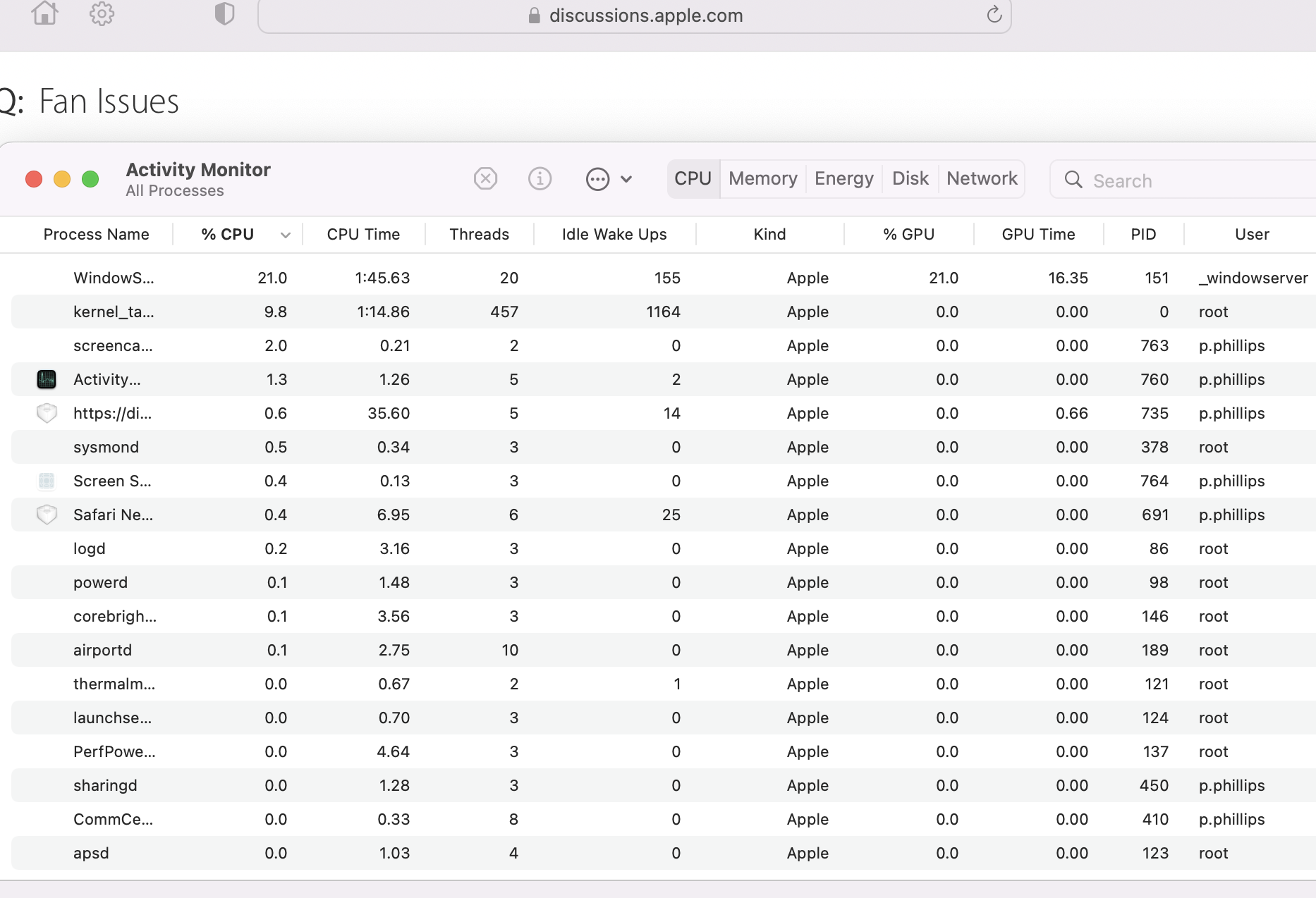Sort by Kind column header
1316x898 pixels.
point(769,234)
